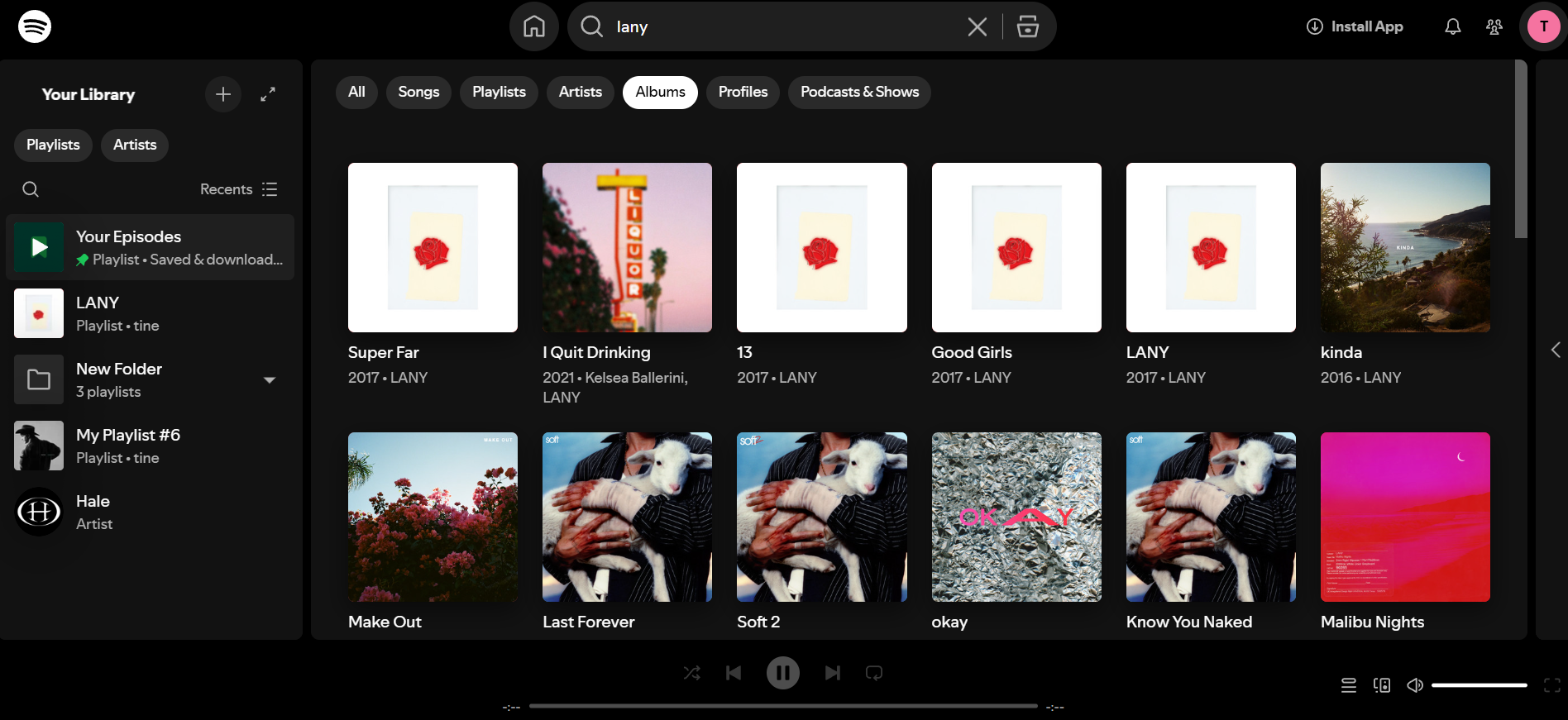This screenshot has height=720, width=1568.
Task: Go to the Home button
Action: tap(534, 26)
